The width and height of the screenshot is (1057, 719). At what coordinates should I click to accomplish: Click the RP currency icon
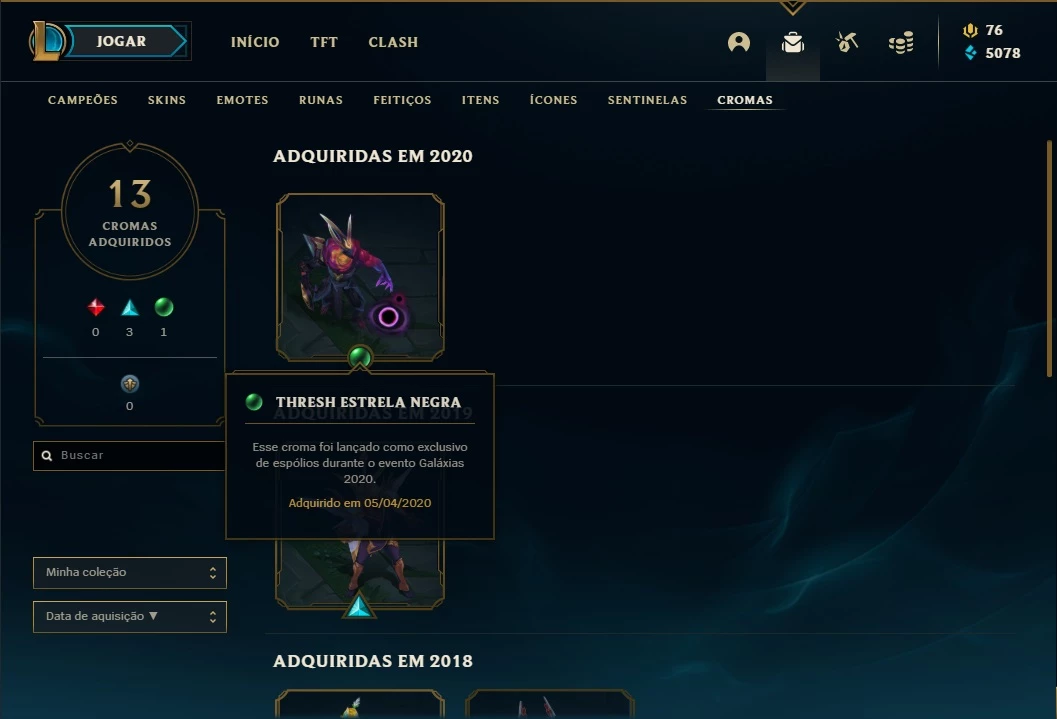coord(970,30)
